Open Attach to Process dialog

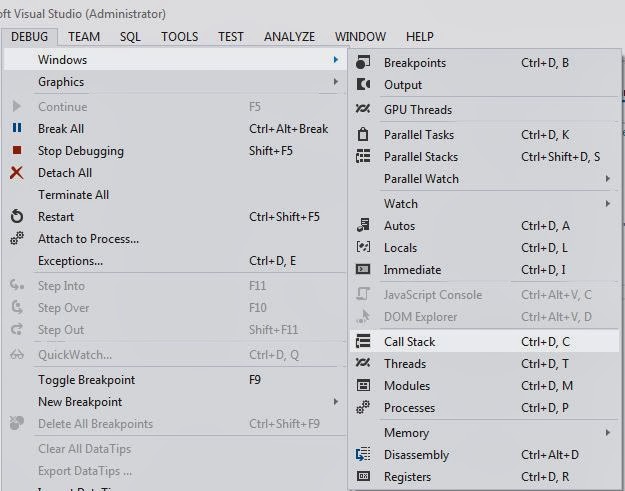pos(175,238)
